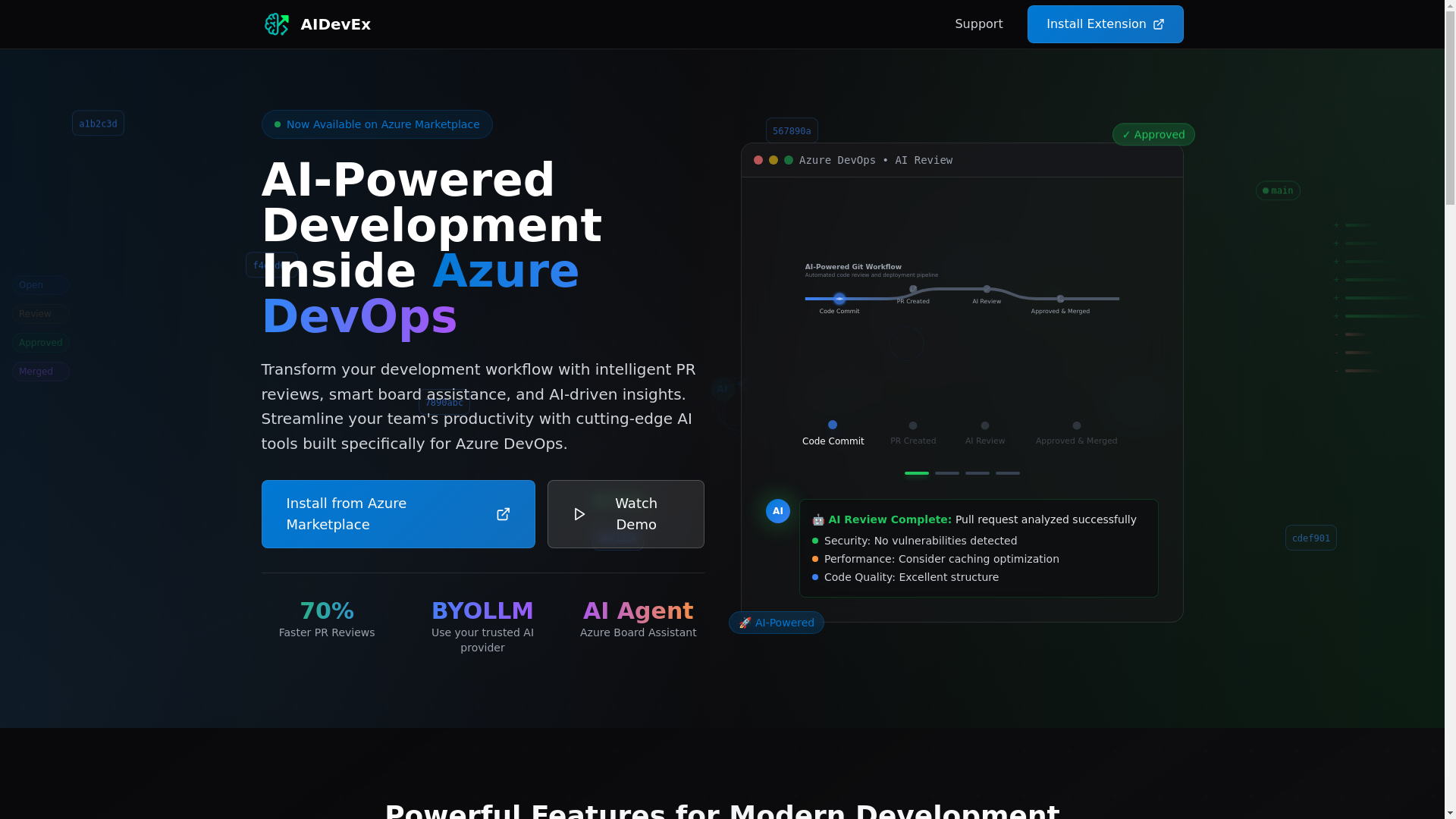This screenshot has height=819, width=1456.
Task: Click Install from Azure Marketplace button
Action: (x=398, y=514)
